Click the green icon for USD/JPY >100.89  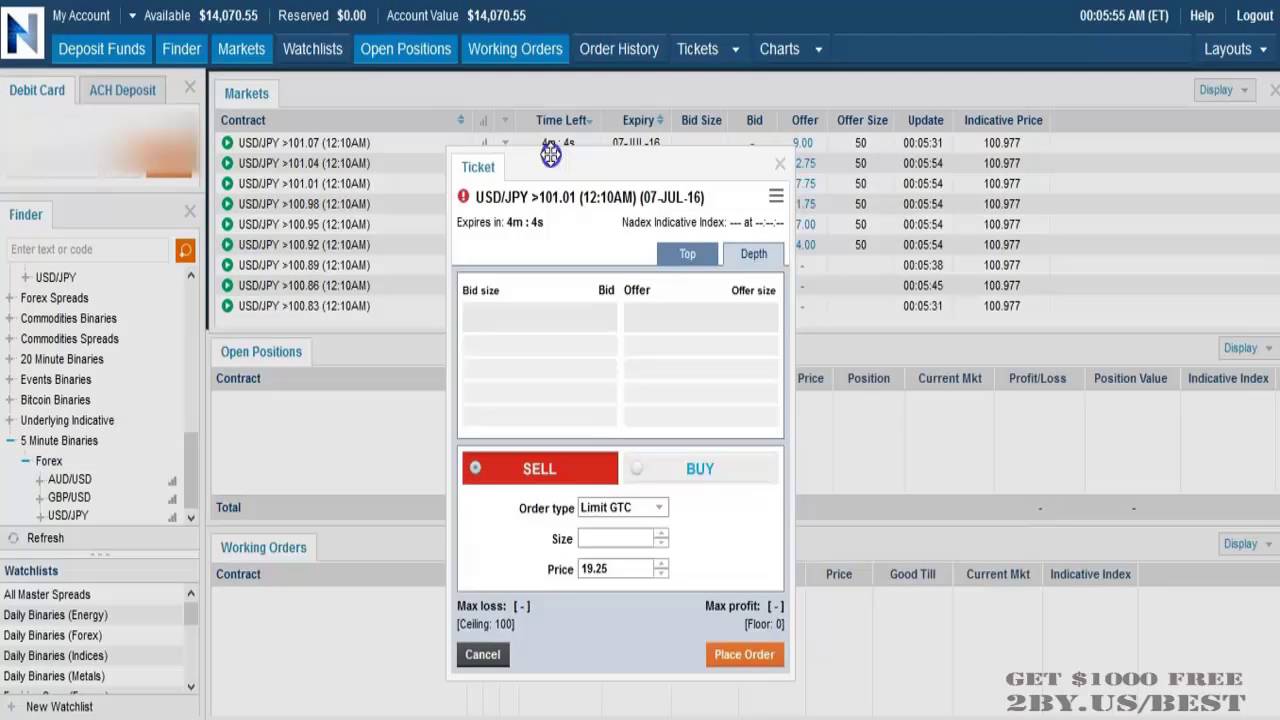[227, 265]
